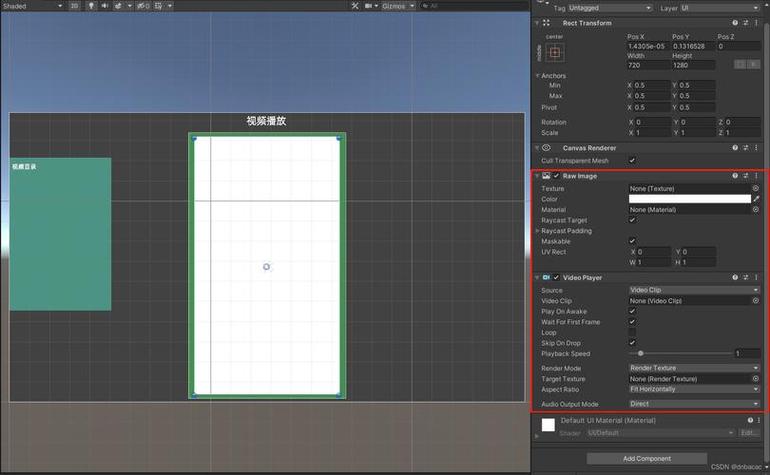Open Rect Transform preset selector icon

tap(745, 23)
